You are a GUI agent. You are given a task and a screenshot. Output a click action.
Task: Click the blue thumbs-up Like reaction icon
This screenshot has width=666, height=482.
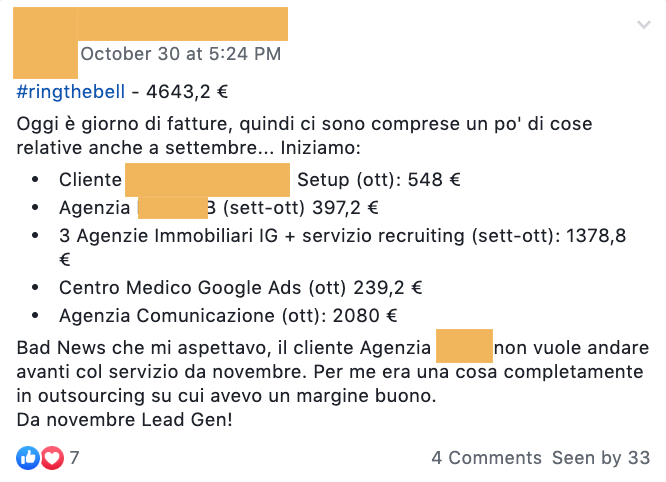tap(28, 458)
